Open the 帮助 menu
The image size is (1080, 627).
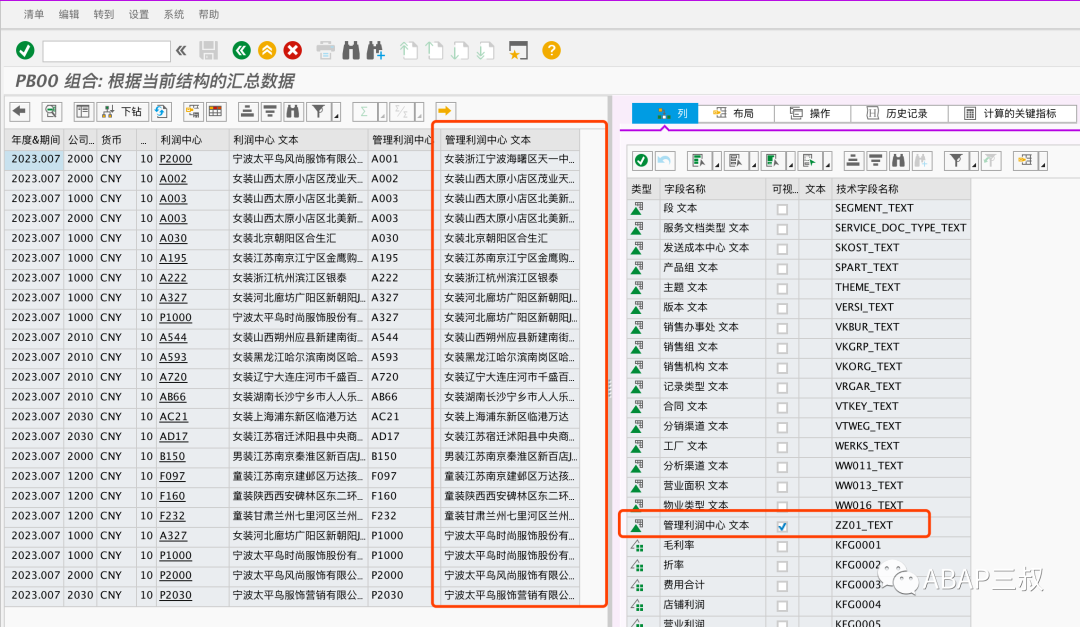point(209,14)
